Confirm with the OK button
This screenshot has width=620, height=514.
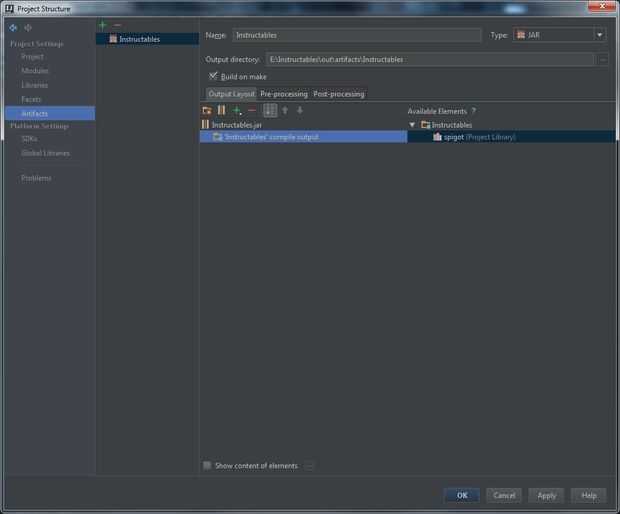tap(462, 495)
